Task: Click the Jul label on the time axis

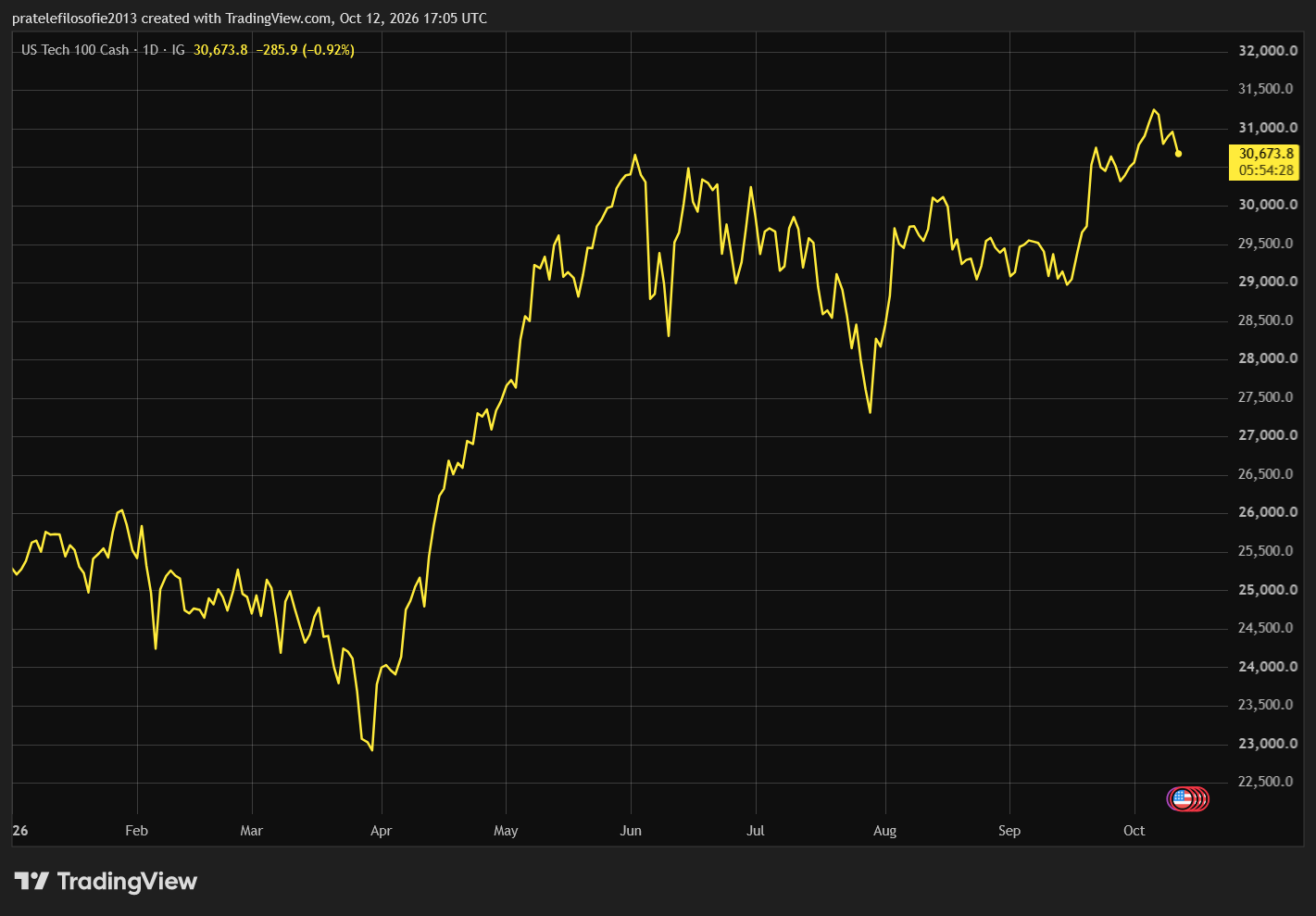Action: 756,831
